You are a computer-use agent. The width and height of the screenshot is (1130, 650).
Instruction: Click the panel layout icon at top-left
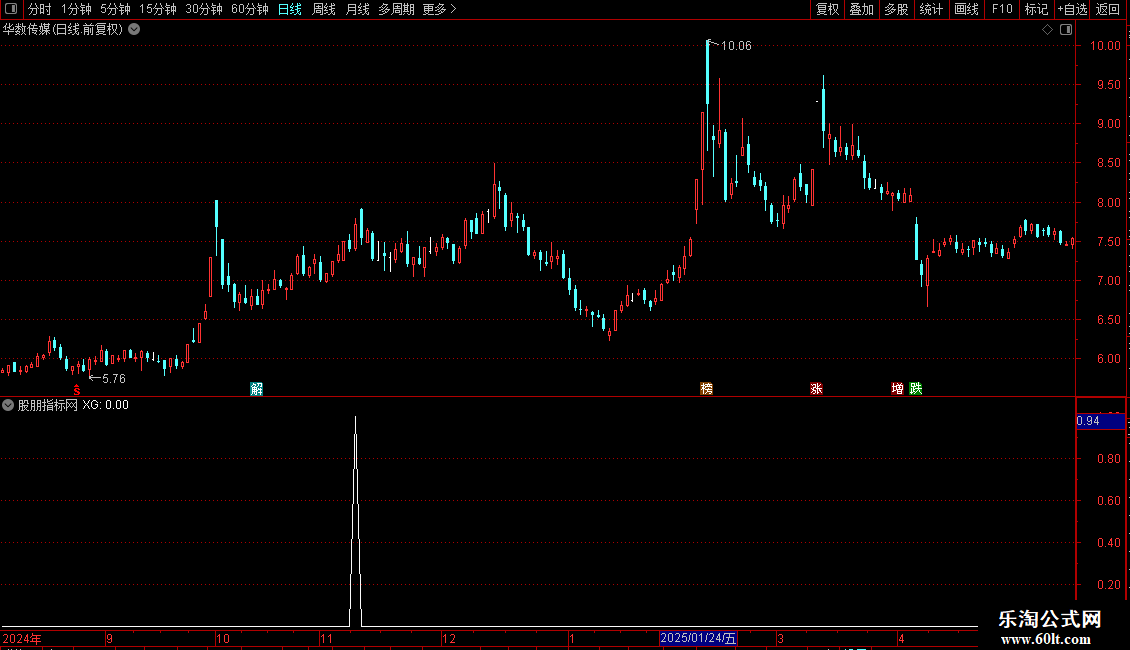coord(11,9)
